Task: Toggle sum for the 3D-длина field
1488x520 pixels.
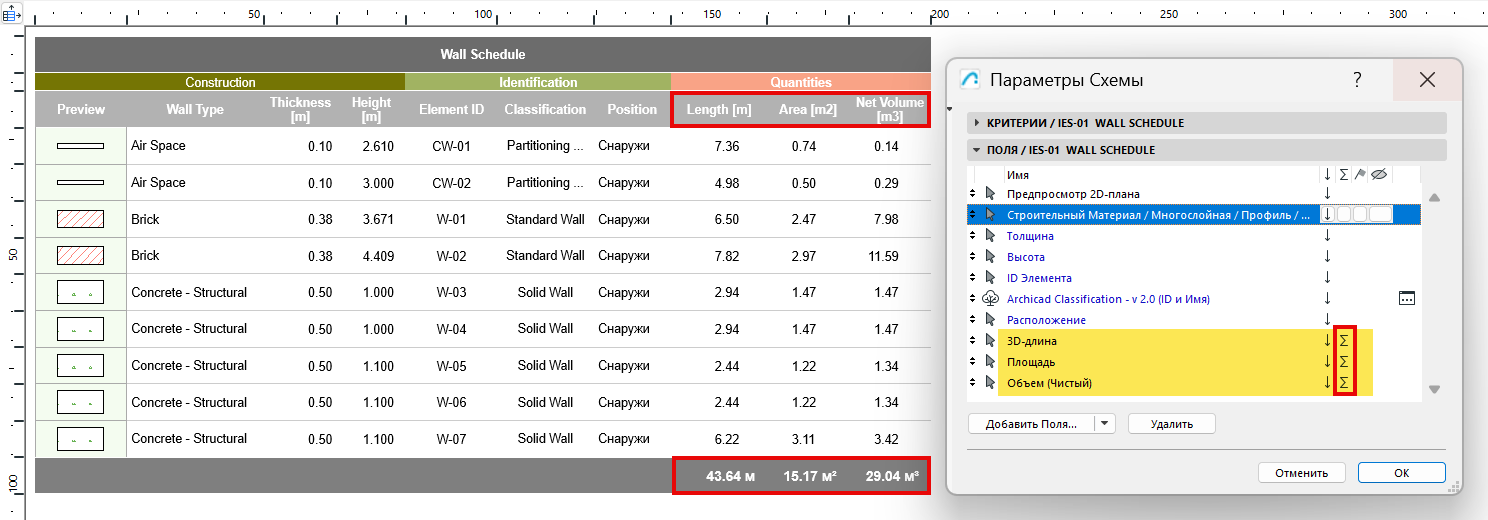Action: pyautogui.click(x=1345, y=341)
